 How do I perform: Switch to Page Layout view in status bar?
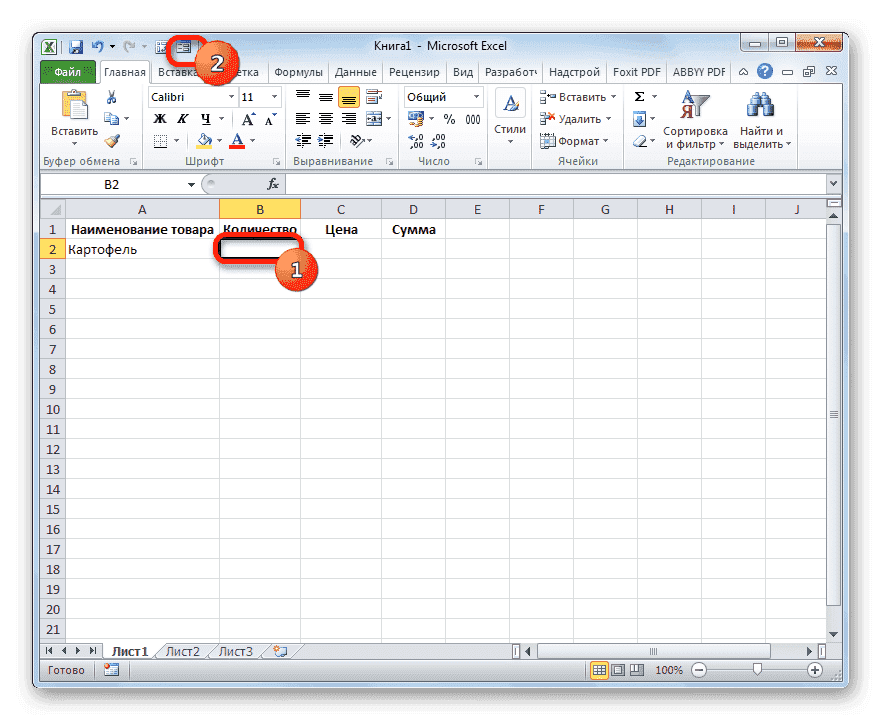(x=617, y=670)
